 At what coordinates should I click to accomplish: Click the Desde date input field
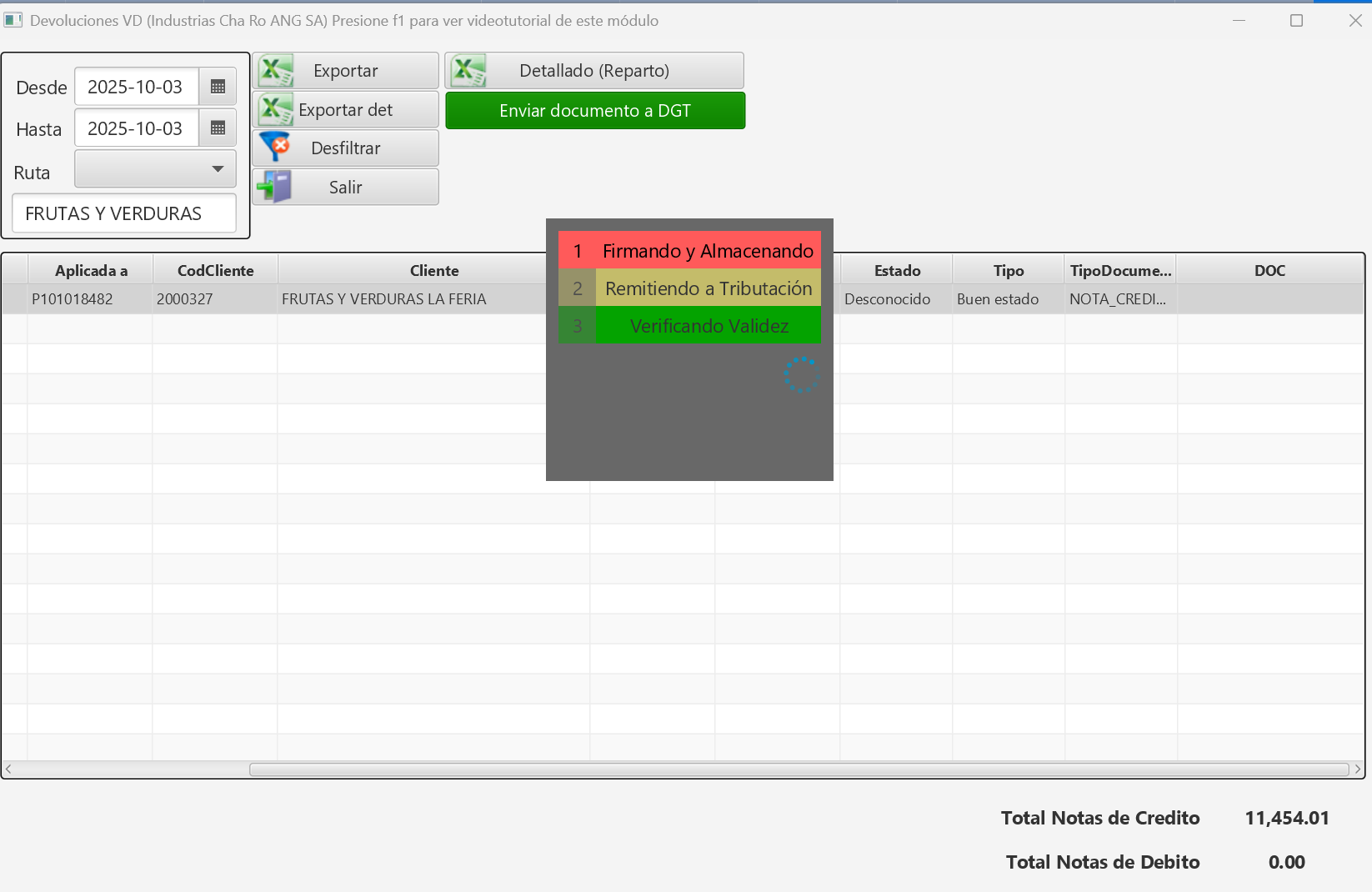point(137,87)
